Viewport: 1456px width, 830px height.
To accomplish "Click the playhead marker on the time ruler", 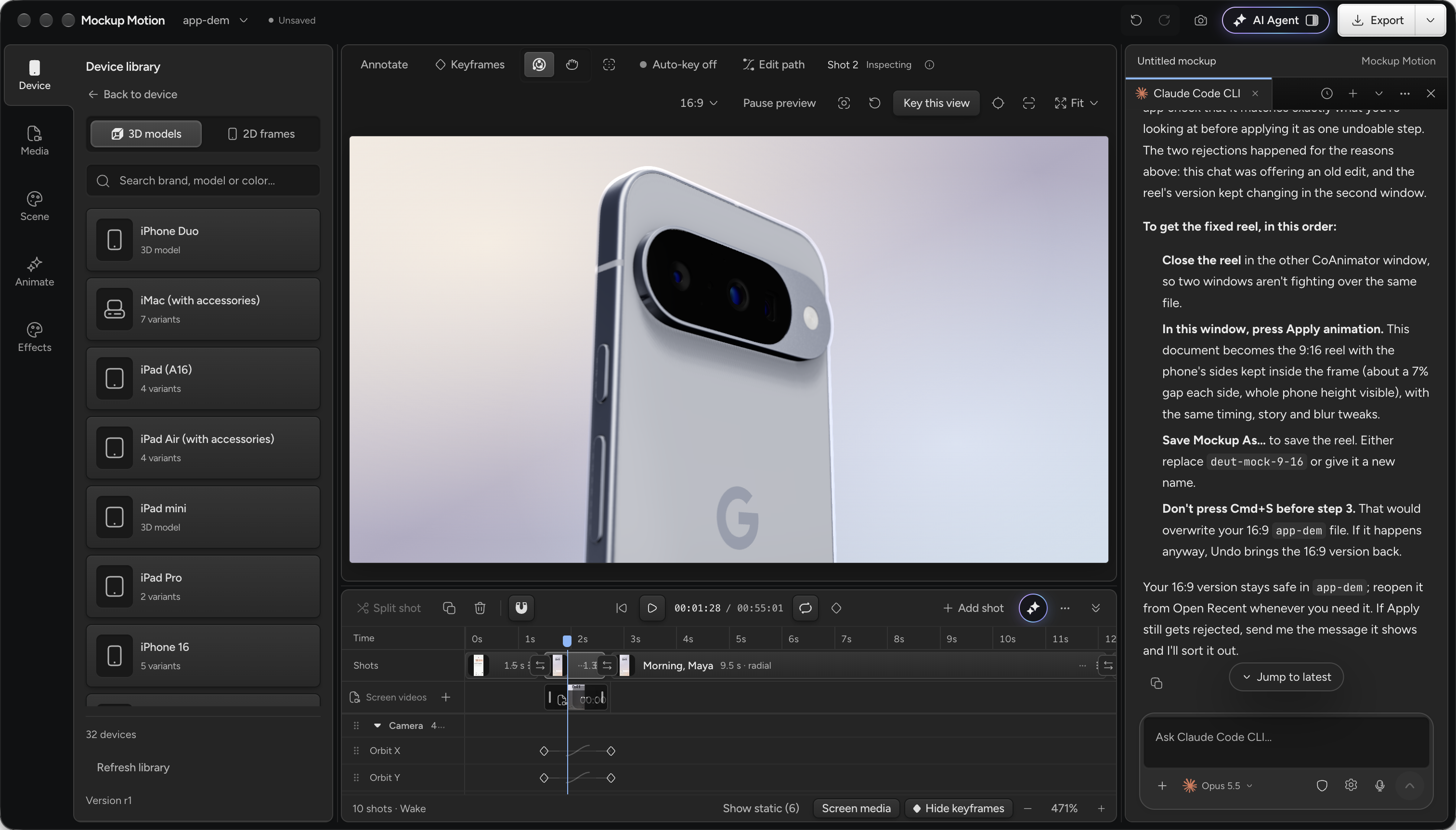I will [567, 641].
